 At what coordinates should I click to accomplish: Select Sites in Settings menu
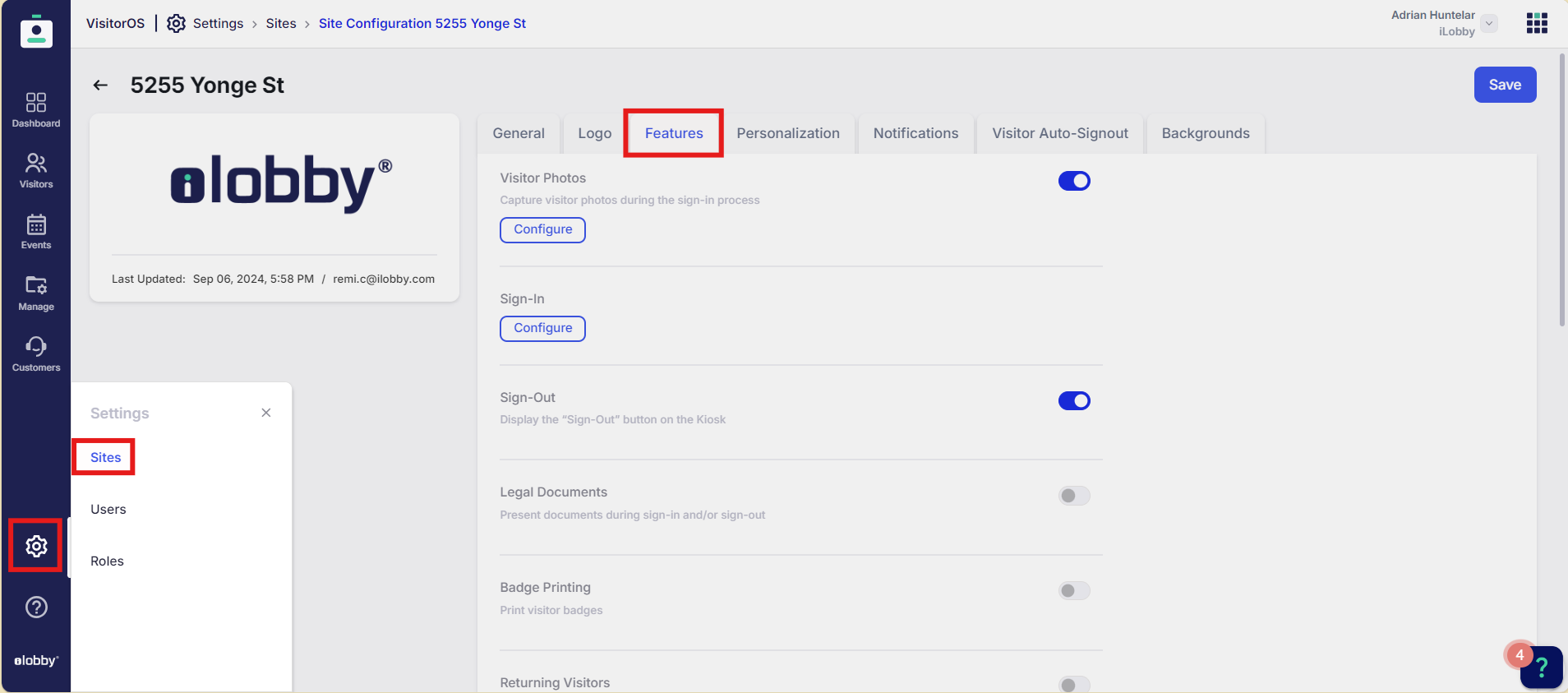pyautogui.click(x=106, y=458)
